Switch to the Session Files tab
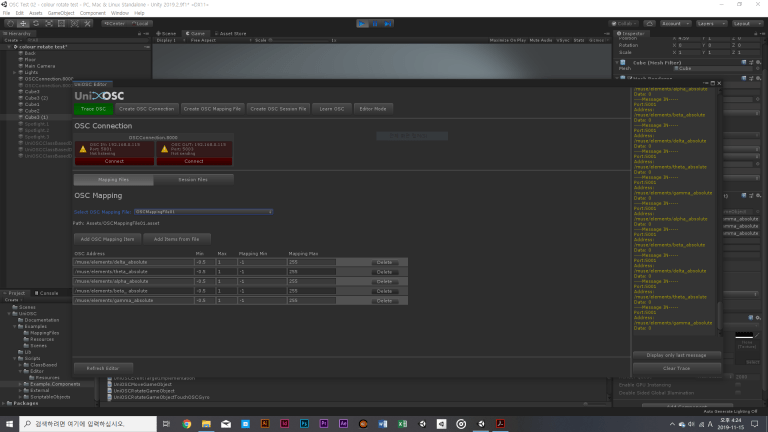768x432 pixels. click(x=193, y=179)
